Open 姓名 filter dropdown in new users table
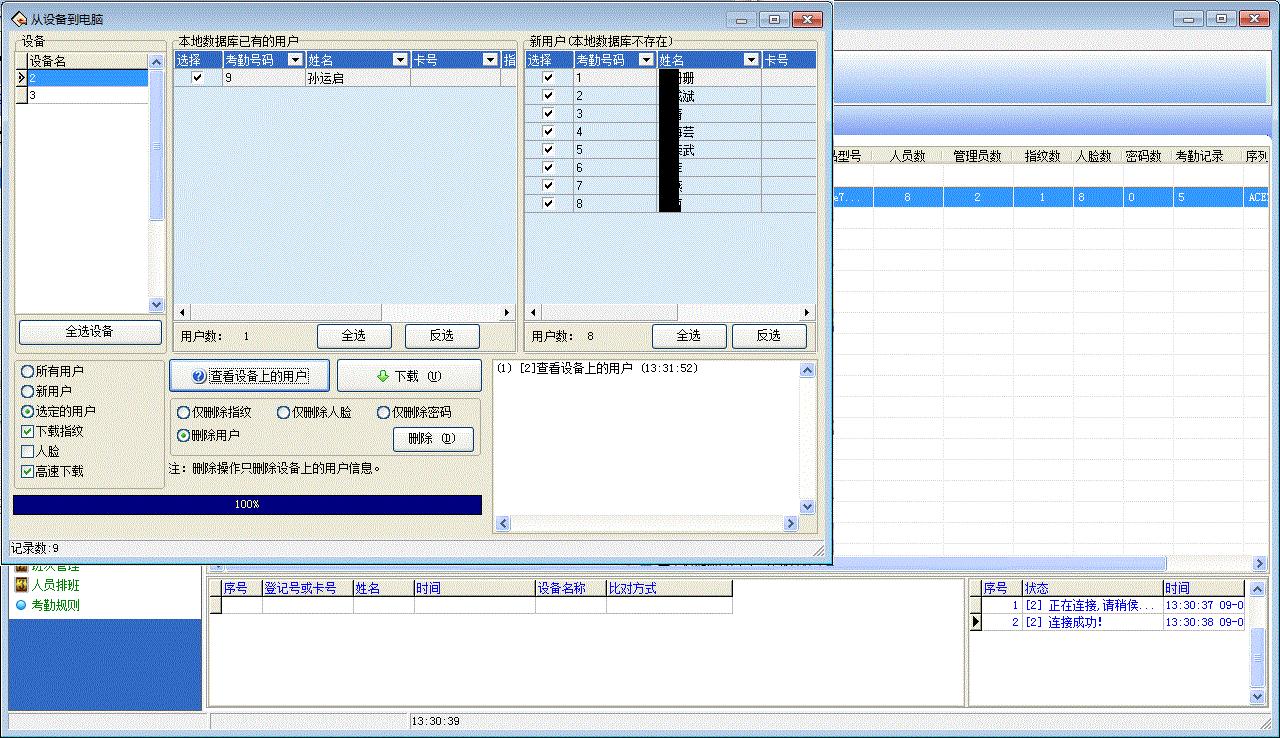 [751, 60]
